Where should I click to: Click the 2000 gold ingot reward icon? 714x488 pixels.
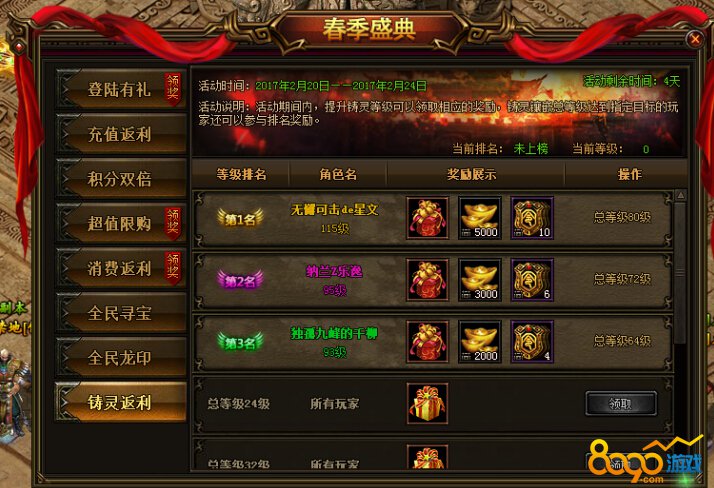coord(479,341)
